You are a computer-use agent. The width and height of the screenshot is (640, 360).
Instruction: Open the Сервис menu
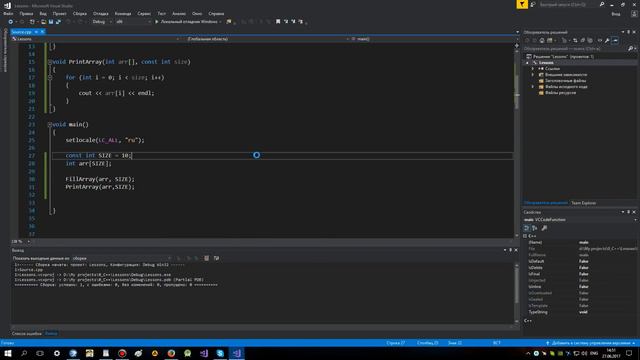tap(144, 13)
